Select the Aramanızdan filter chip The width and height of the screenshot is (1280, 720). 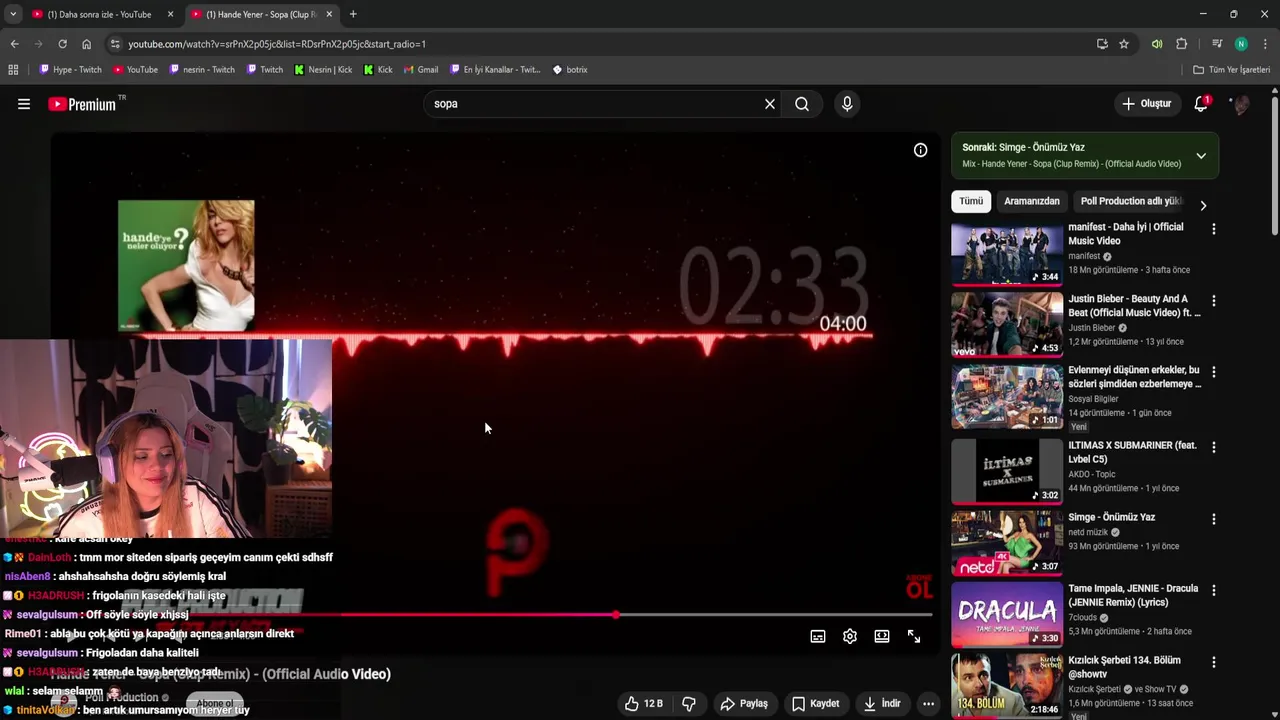pos(1031,201)
